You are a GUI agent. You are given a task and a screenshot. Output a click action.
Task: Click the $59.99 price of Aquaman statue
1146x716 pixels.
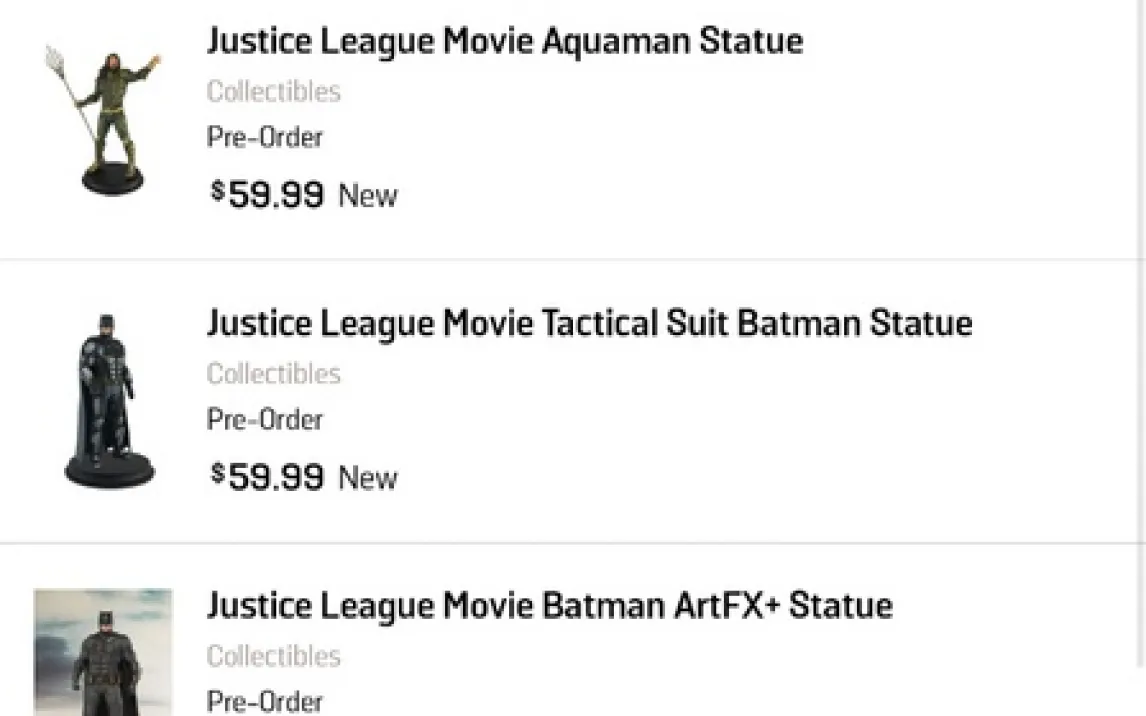(x=267, y=194)
